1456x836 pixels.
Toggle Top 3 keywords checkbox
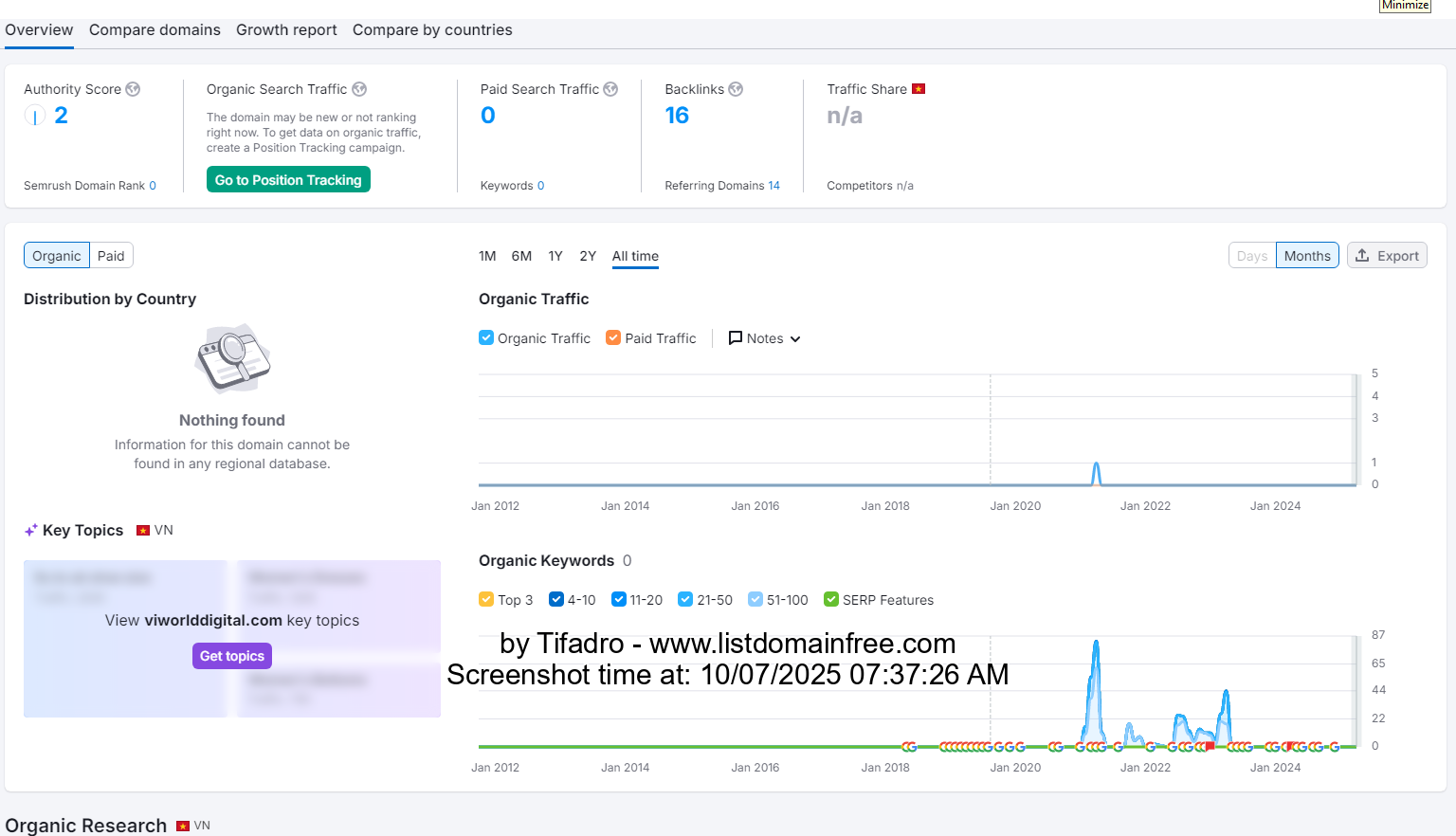click(x=486, y=599)
